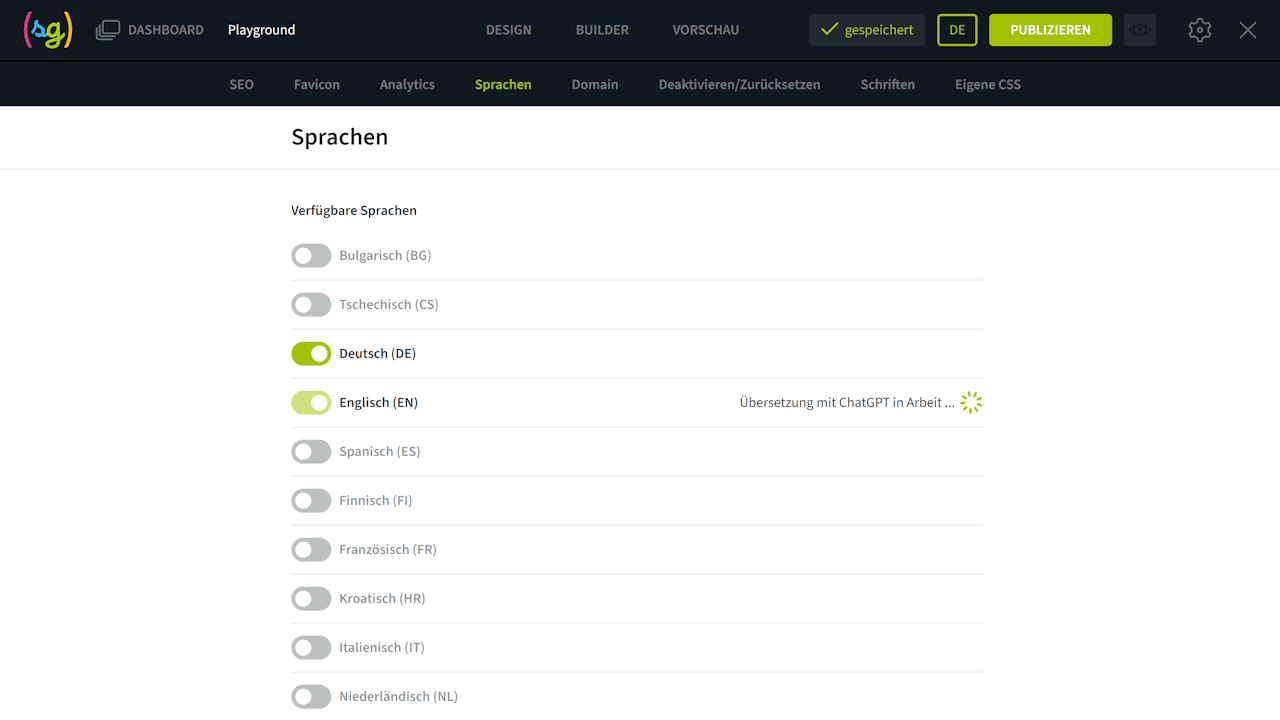Viewport: 1280px width, 720px height.
Task: Click 'Übersetzung mit ChatGPT in Arbeit ...' text
Action: pyautogui.click(x=847, y=402)
